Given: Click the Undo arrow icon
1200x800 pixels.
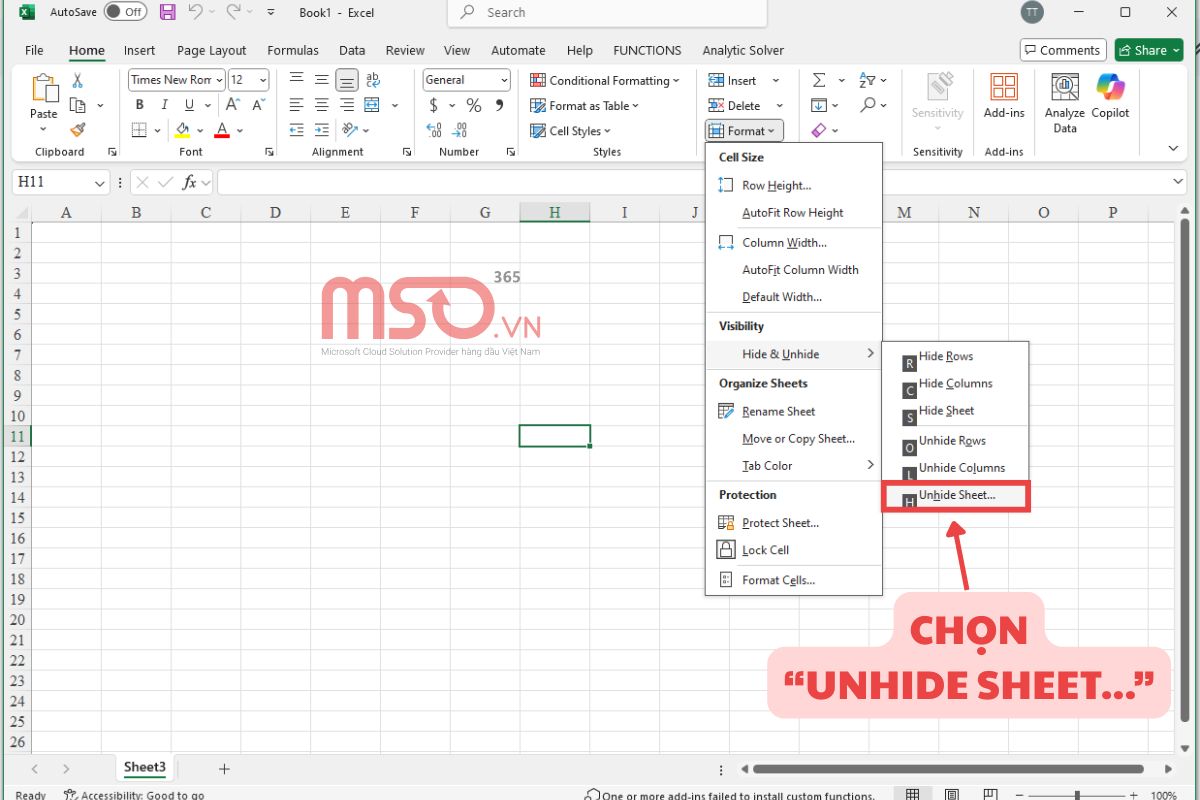Looking at the screenshot, I should pos(196,12).
